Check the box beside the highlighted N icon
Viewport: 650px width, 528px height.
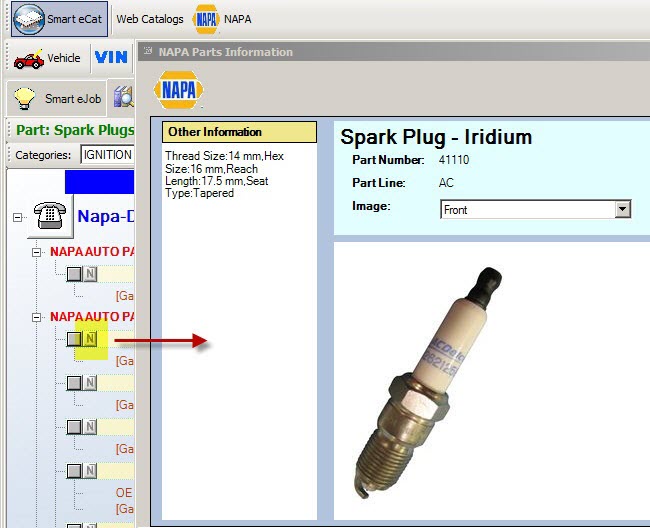[x=74, y=339]
